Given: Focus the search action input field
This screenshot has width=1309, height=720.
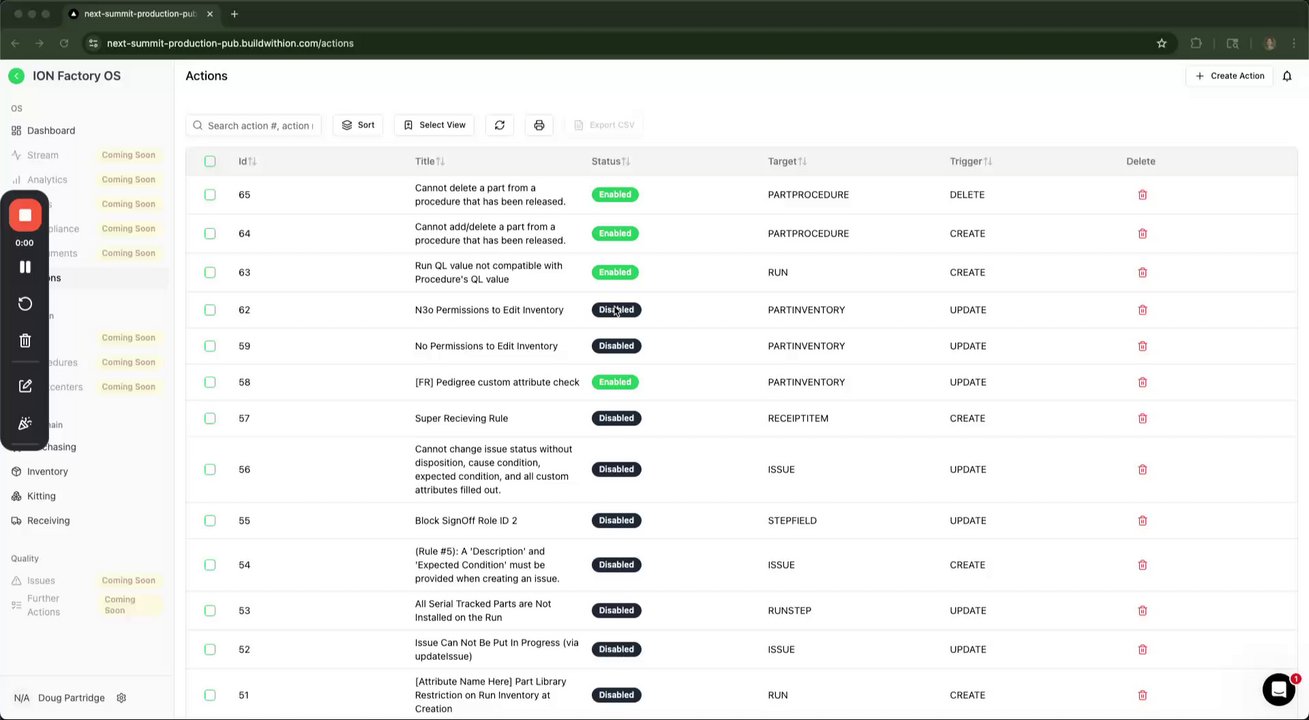Looking at the screenshot, I should (254, 125).
